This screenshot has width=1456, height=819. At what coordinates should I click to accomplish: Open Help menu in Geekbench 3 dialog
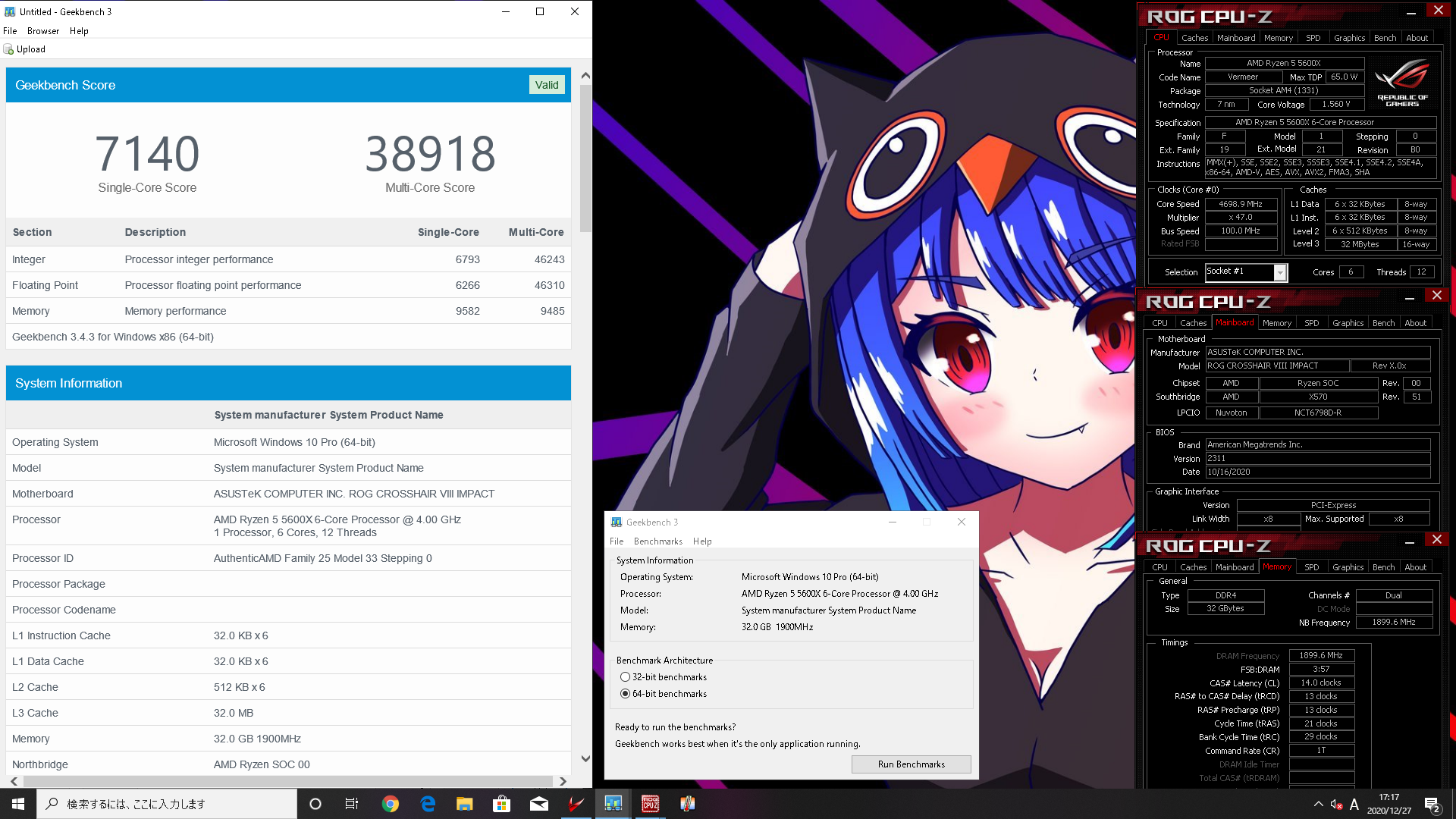(702, 541)
